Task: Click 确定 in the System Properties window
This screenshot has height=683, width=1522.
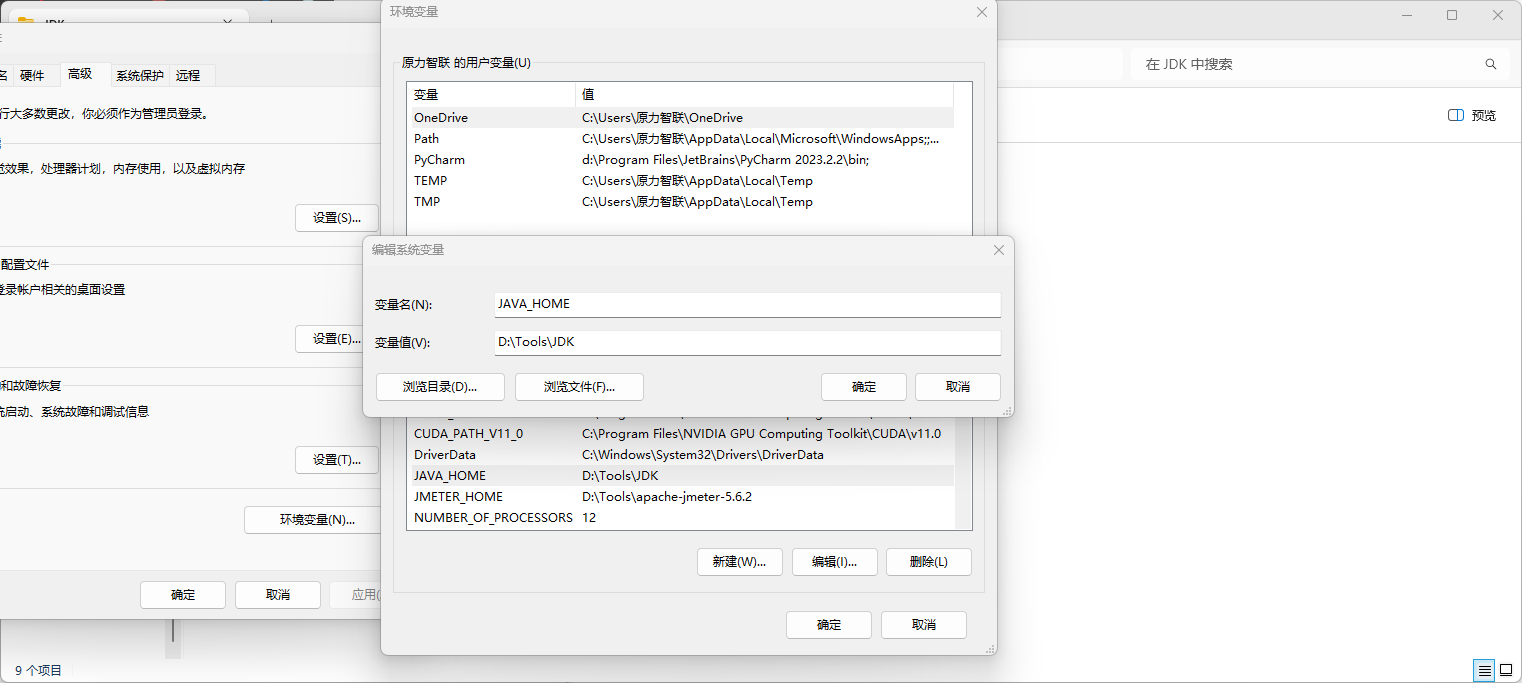Action: tap(183, 595)
